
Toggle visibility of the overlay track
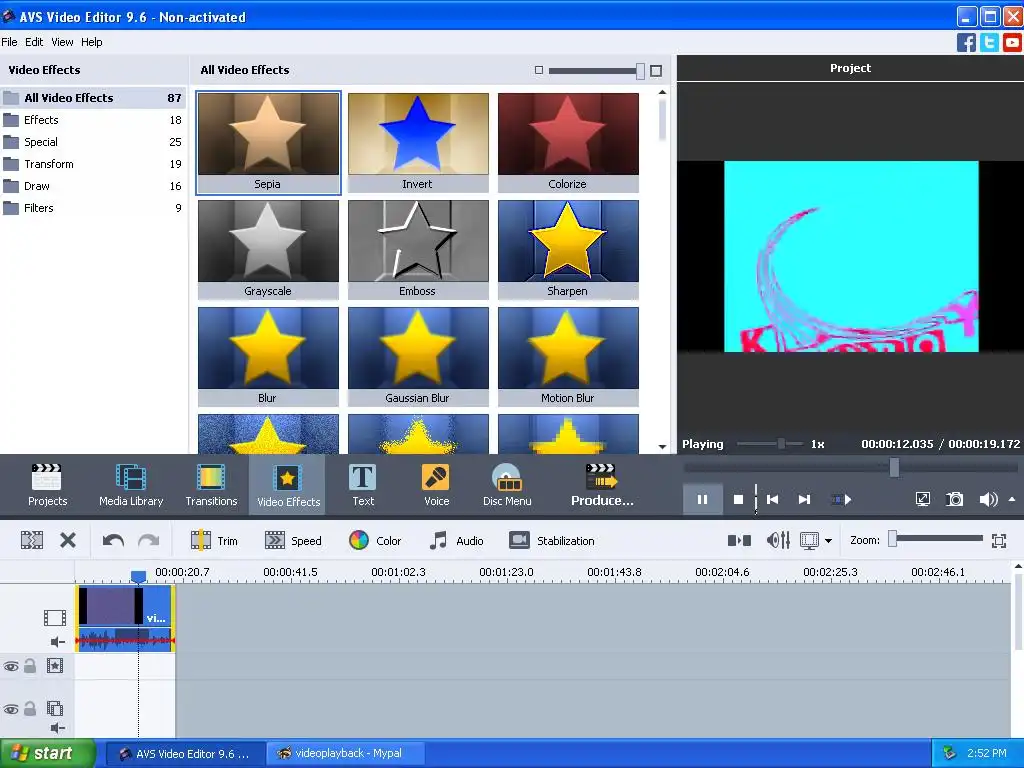[11, 709]
